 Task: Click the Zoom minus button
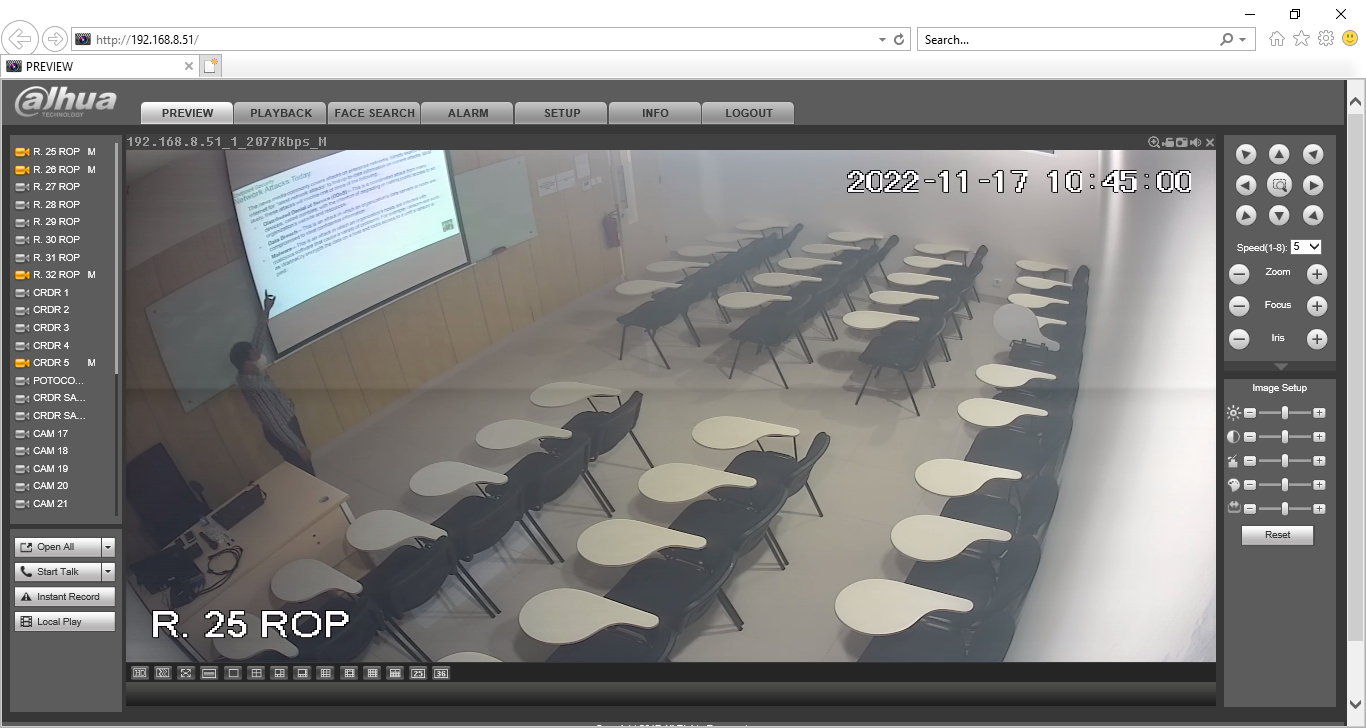pyautogui.click(x=1239, y=274)
